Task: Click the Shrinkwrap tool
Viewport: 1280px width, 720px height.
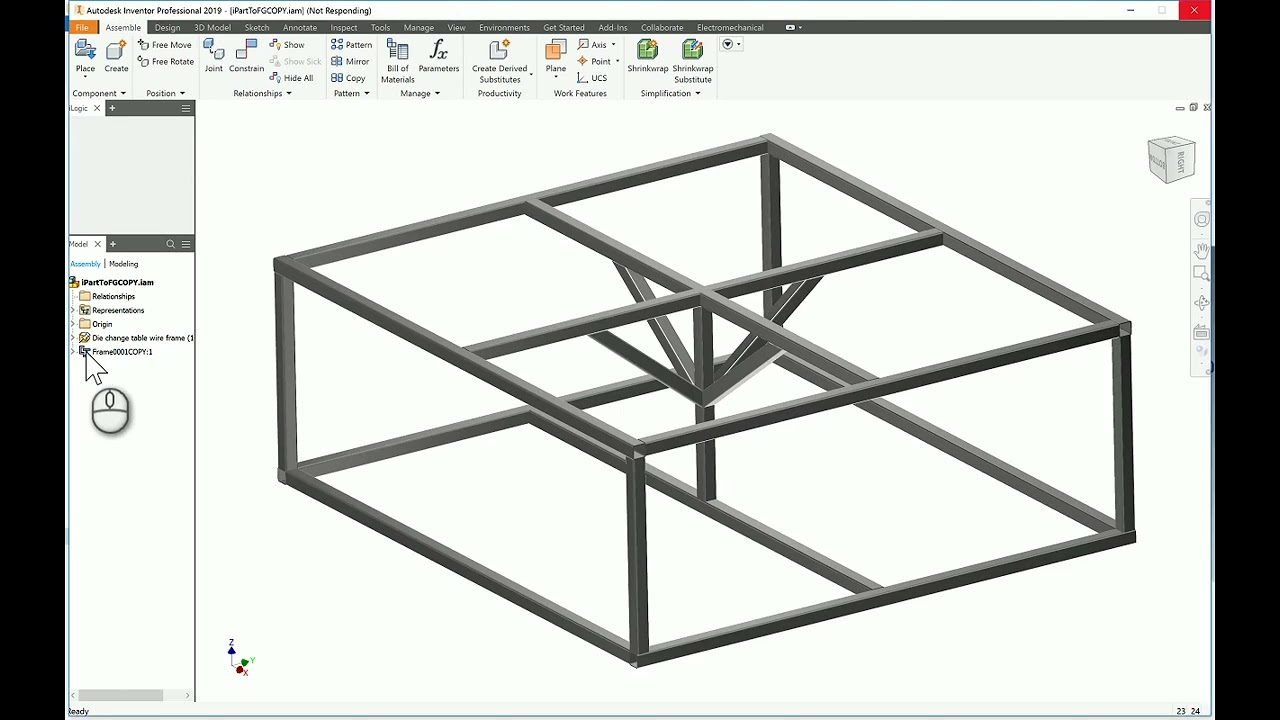Action: [x=648, y=56]
